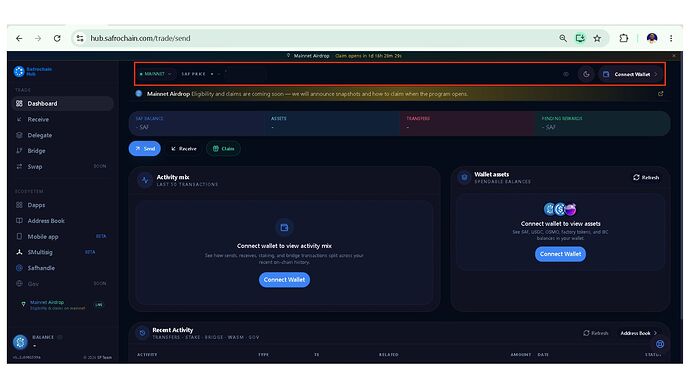Image resolution: width=690 pixels, height=388 pixels.
Task: Connect Wallet in the Wallet assets panel
Action: click(x=560, y=254)
